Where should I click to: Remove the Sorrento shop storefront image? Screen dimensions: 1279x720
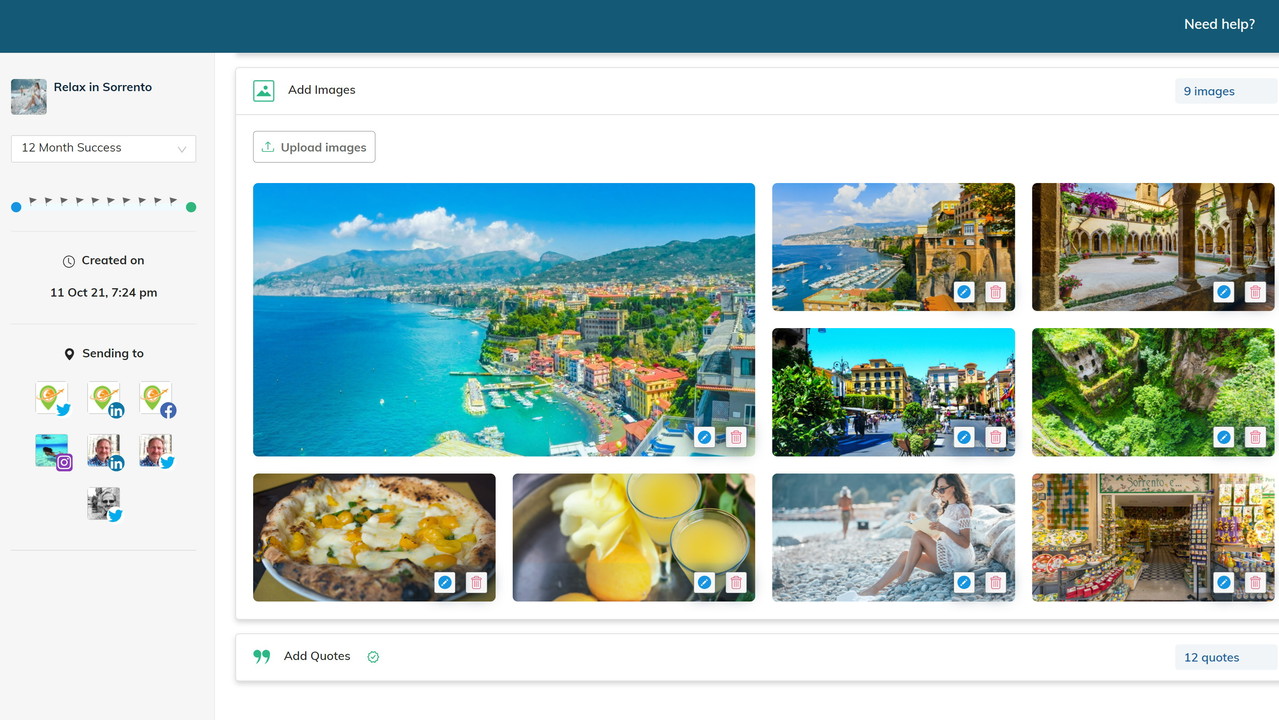pos(1256,582)
